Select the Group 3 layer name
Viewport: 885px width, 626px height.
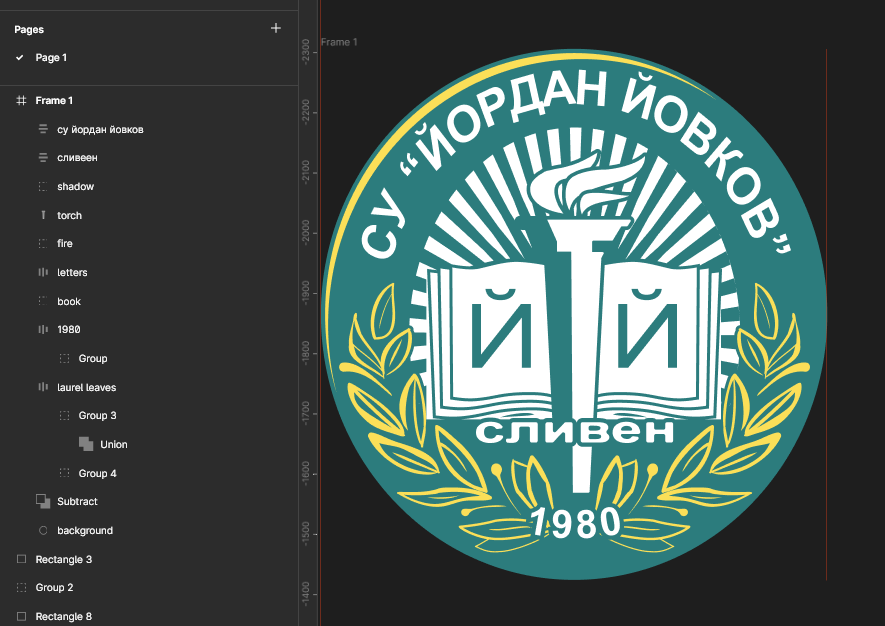pos(98,415)
